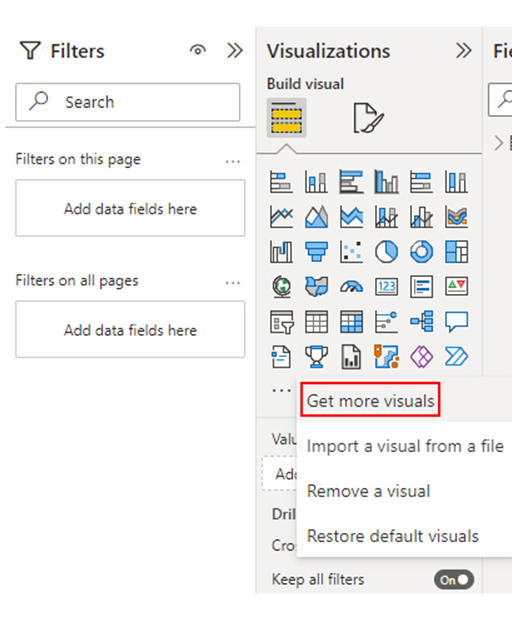The image size is (515, 620).
Task: Select the ArcGIS map visual
Action: click(x=386, y=357)
